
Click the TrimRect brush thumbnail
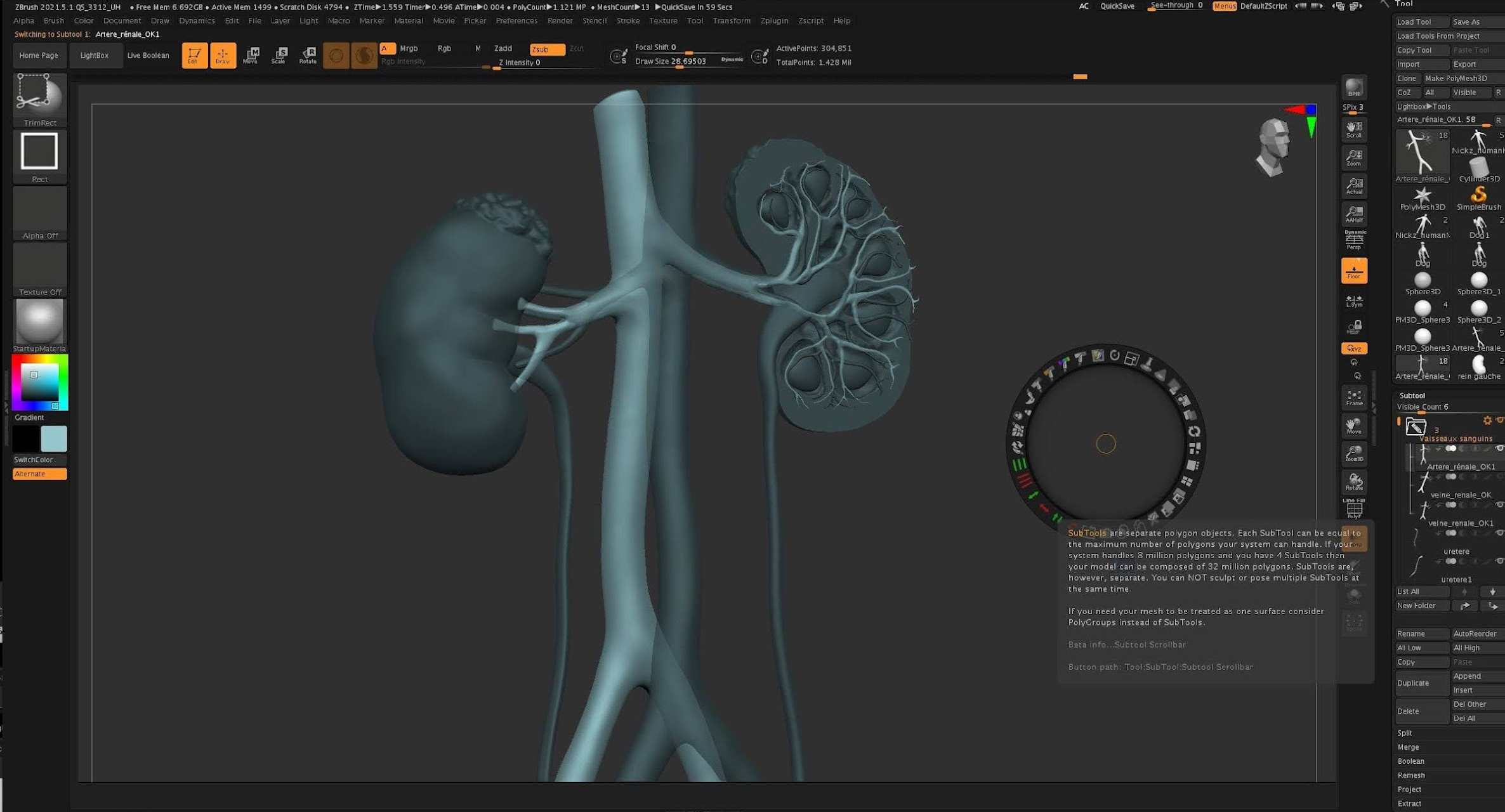pos(39,95)
